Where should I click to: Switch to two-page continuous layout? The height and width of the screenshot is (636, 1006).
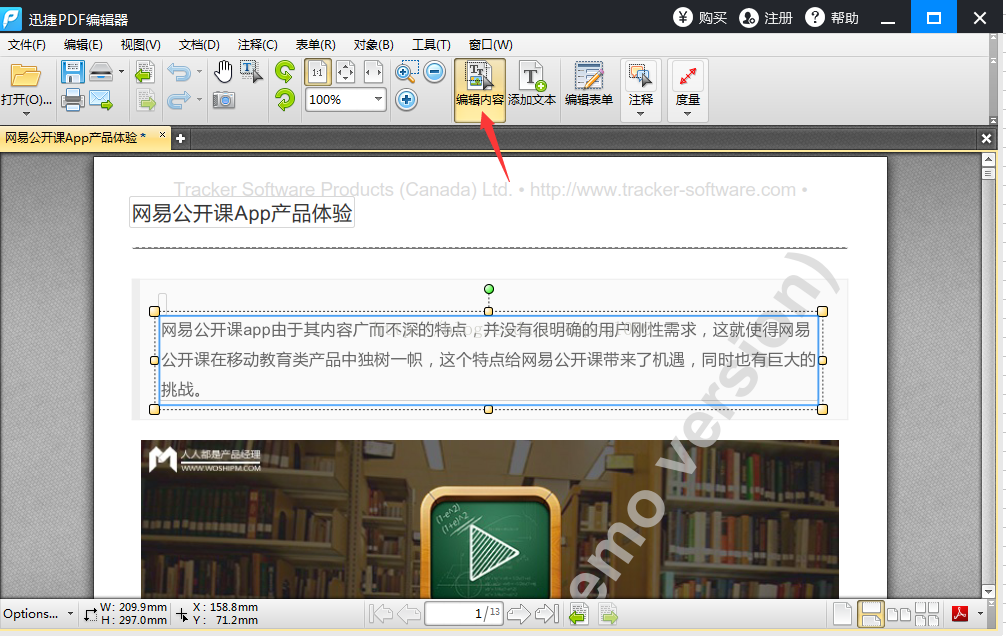pos(927,614)
